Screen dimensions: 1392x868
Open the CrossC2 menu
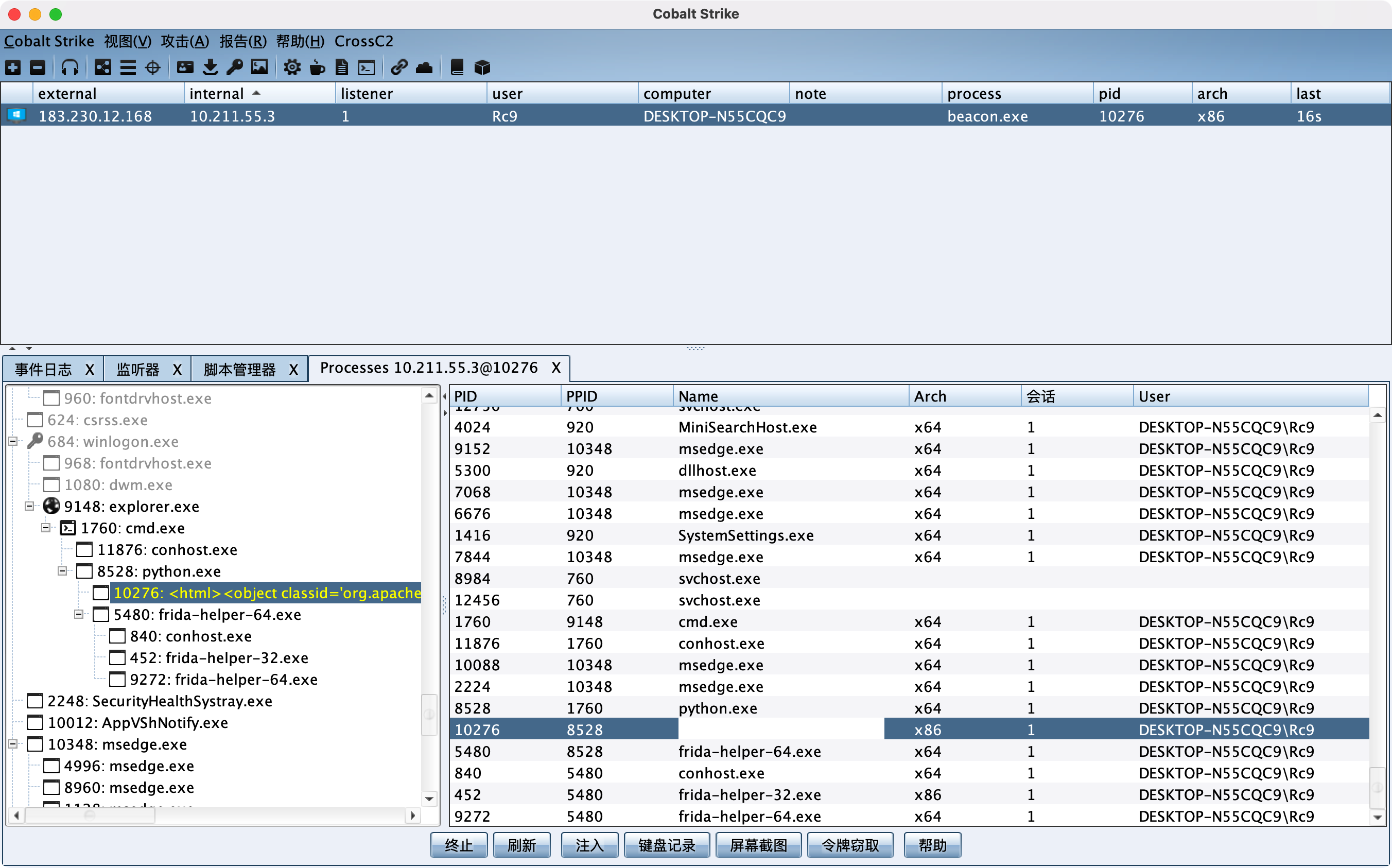coord(364,41)
